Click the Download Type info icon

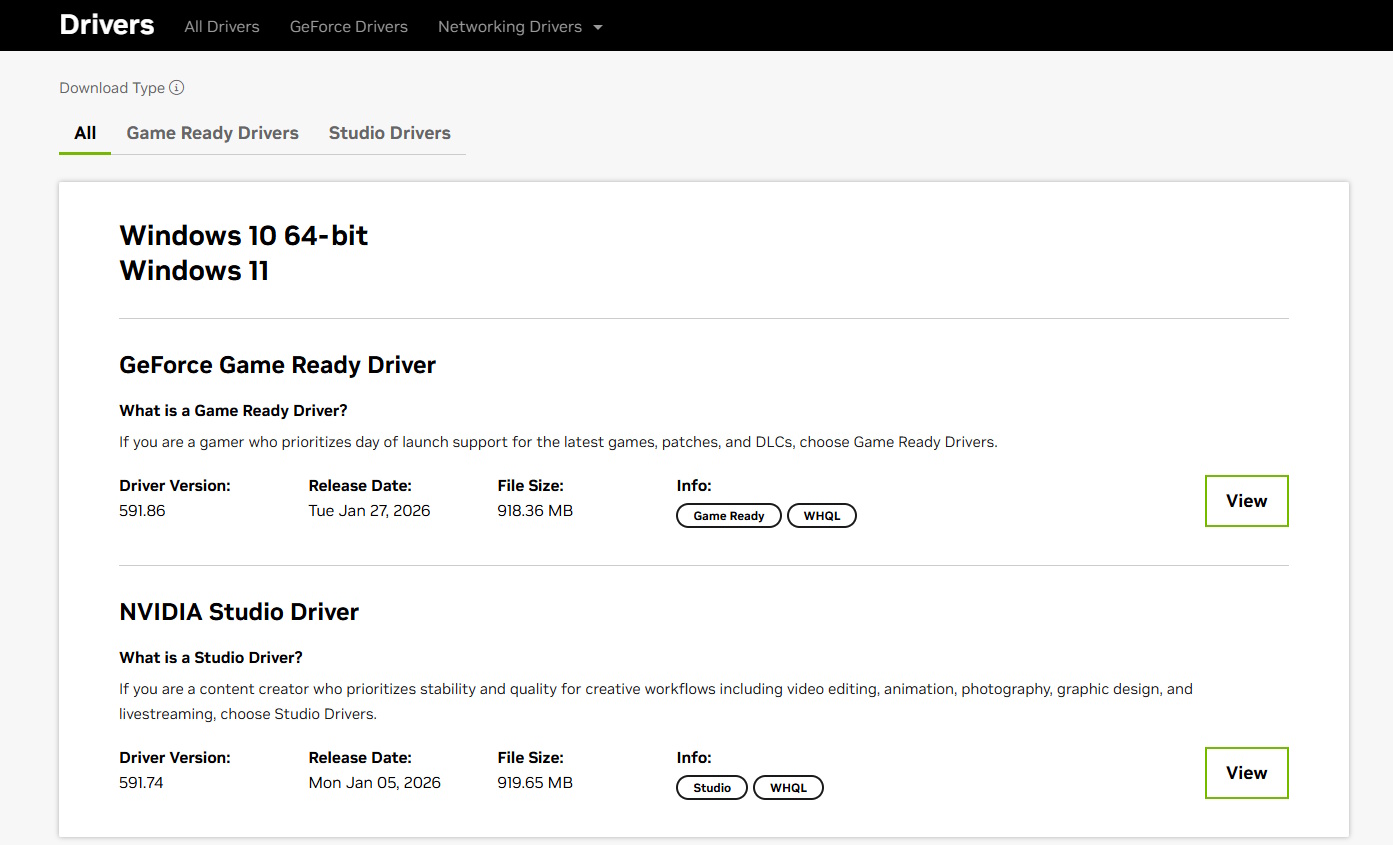pyautogui.click(x=177, y=88)
